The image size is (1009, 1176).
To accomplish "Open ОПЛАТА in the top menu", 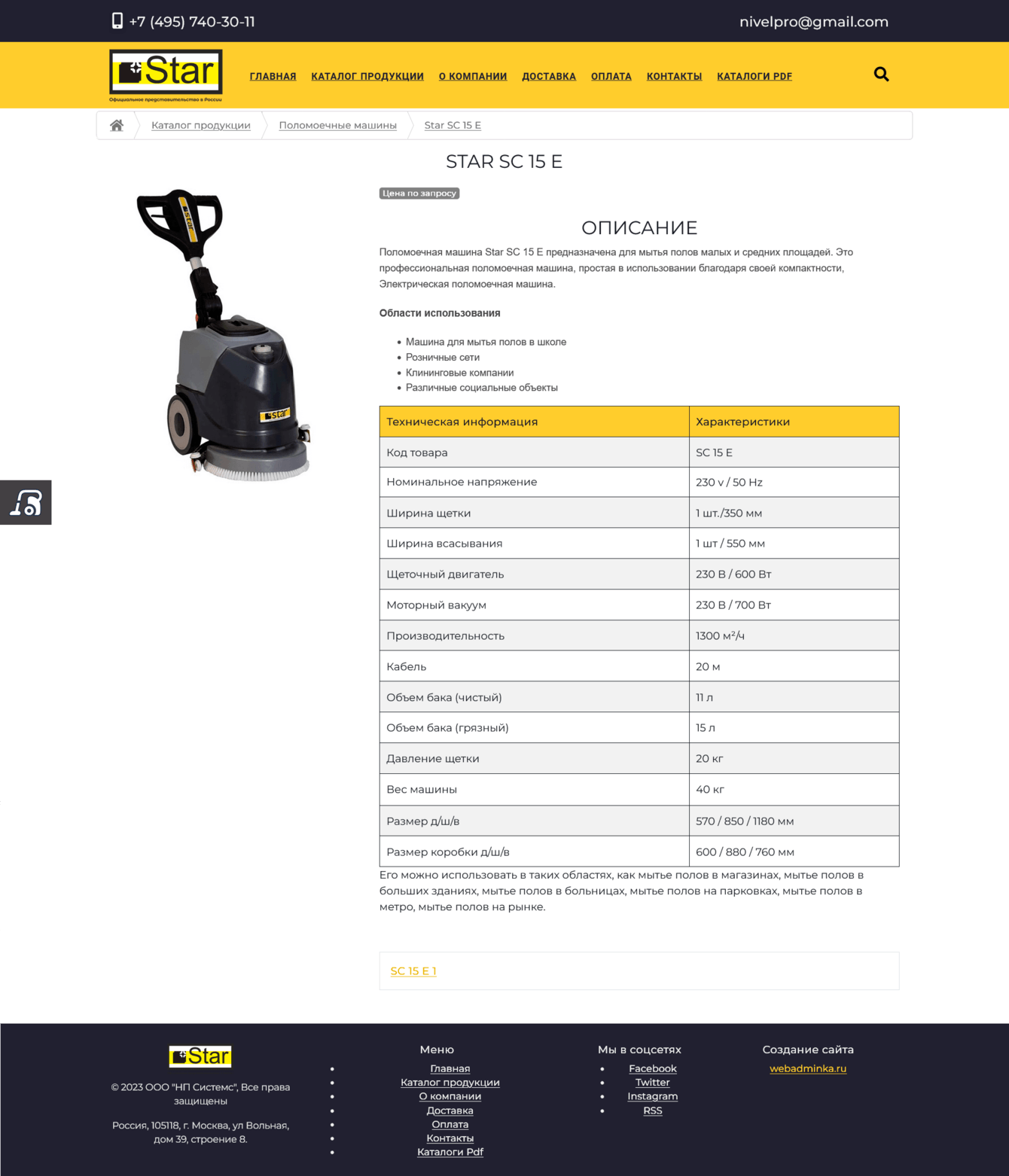I will coord(611,76).
